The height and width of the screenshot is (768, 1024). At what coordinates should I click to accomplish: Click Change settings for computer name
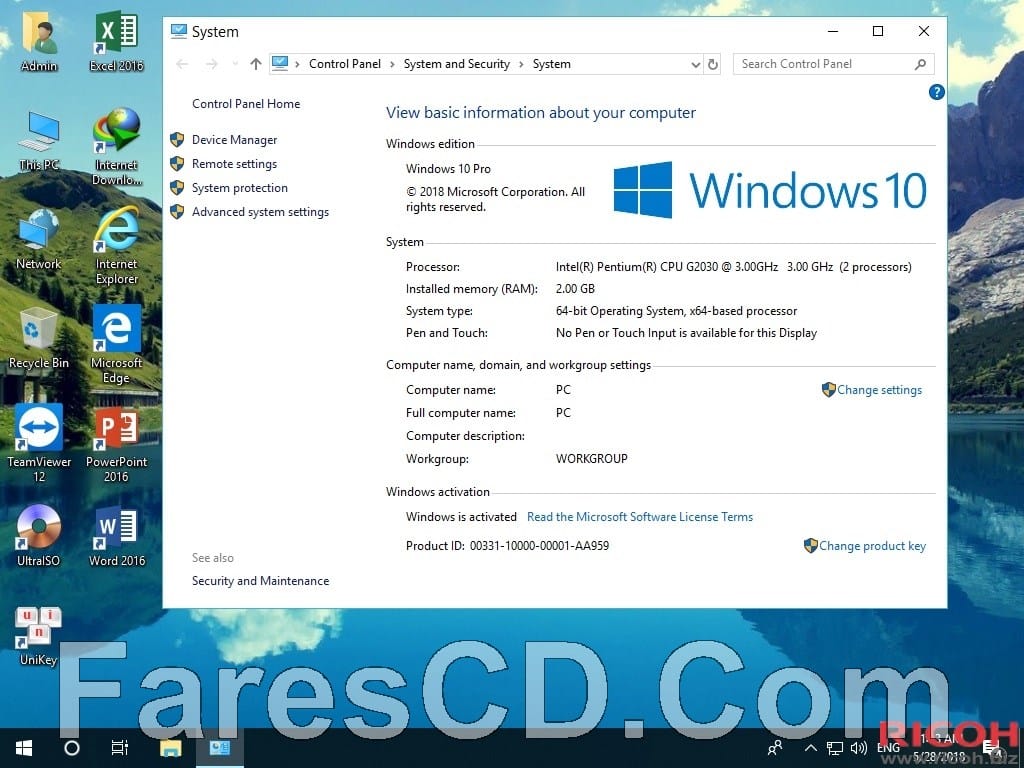pyautogui.click(x=880, y=390)
